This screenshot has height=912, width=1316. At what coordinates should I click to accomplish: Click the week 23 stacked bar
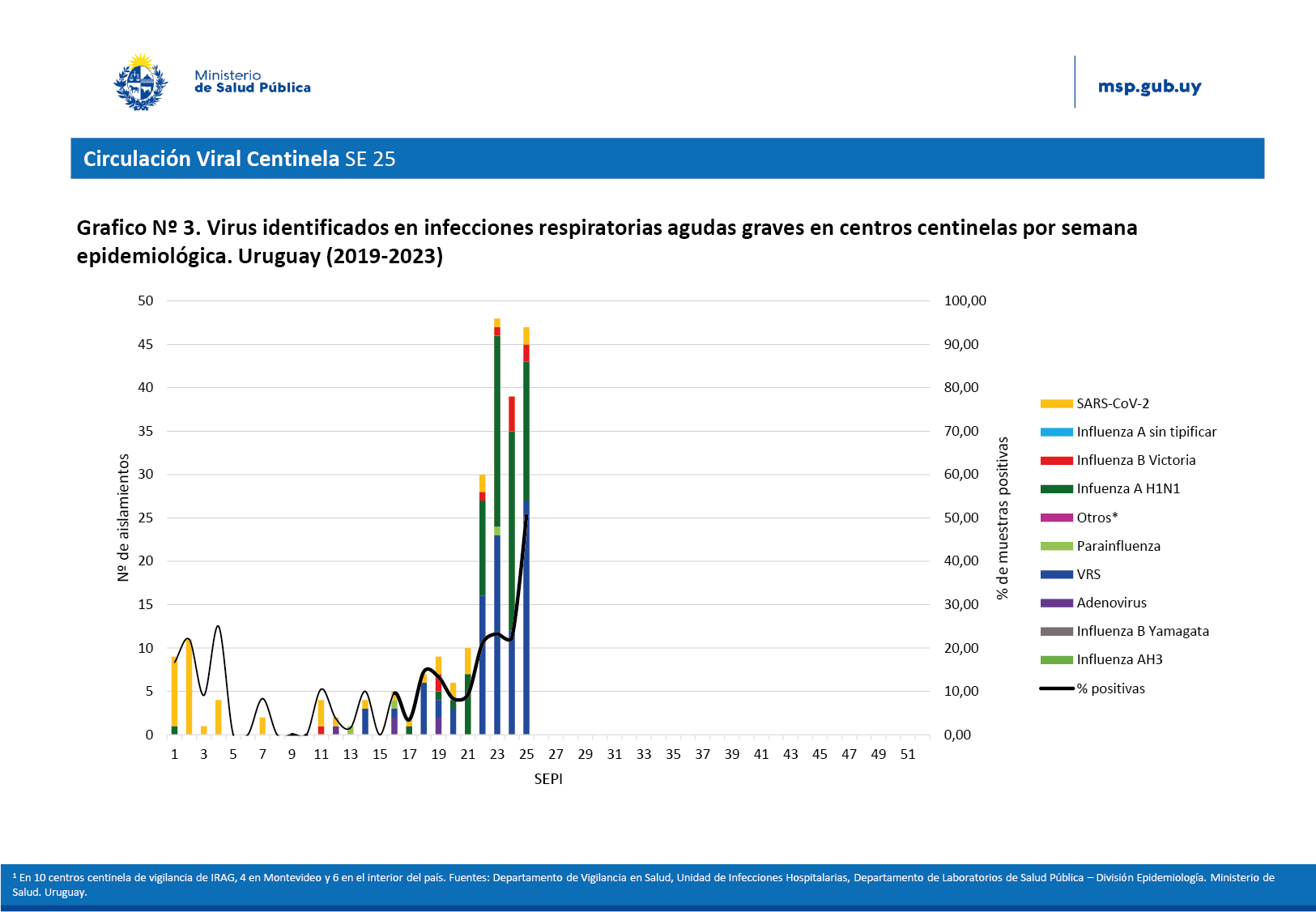[x=497, y=526]
